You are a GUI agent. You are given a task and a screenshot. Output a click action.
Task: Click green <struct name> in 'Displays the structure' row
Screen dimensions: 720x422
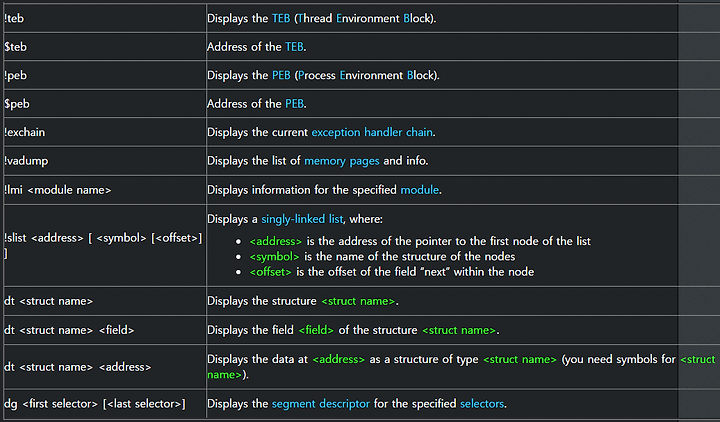[x=358, y=301]
